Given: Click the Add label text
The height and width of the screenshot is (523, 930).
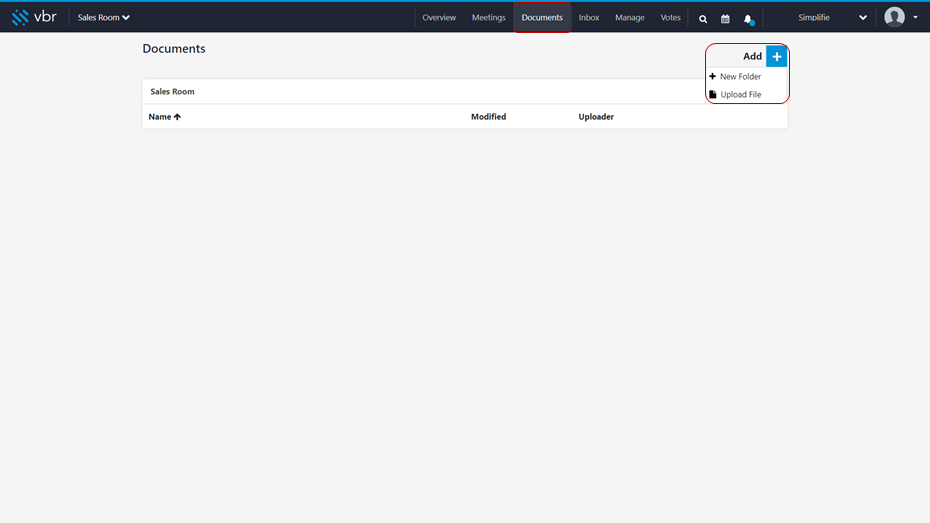Looking at the screenshot, I should (x=752, y=56).
